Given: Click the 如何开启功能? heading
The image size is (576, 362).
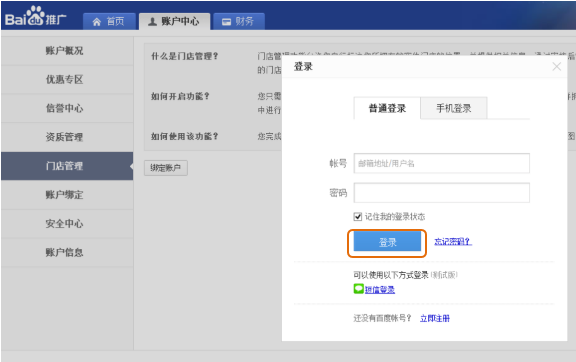Looking at the screenshot, I should click(180, 96).
